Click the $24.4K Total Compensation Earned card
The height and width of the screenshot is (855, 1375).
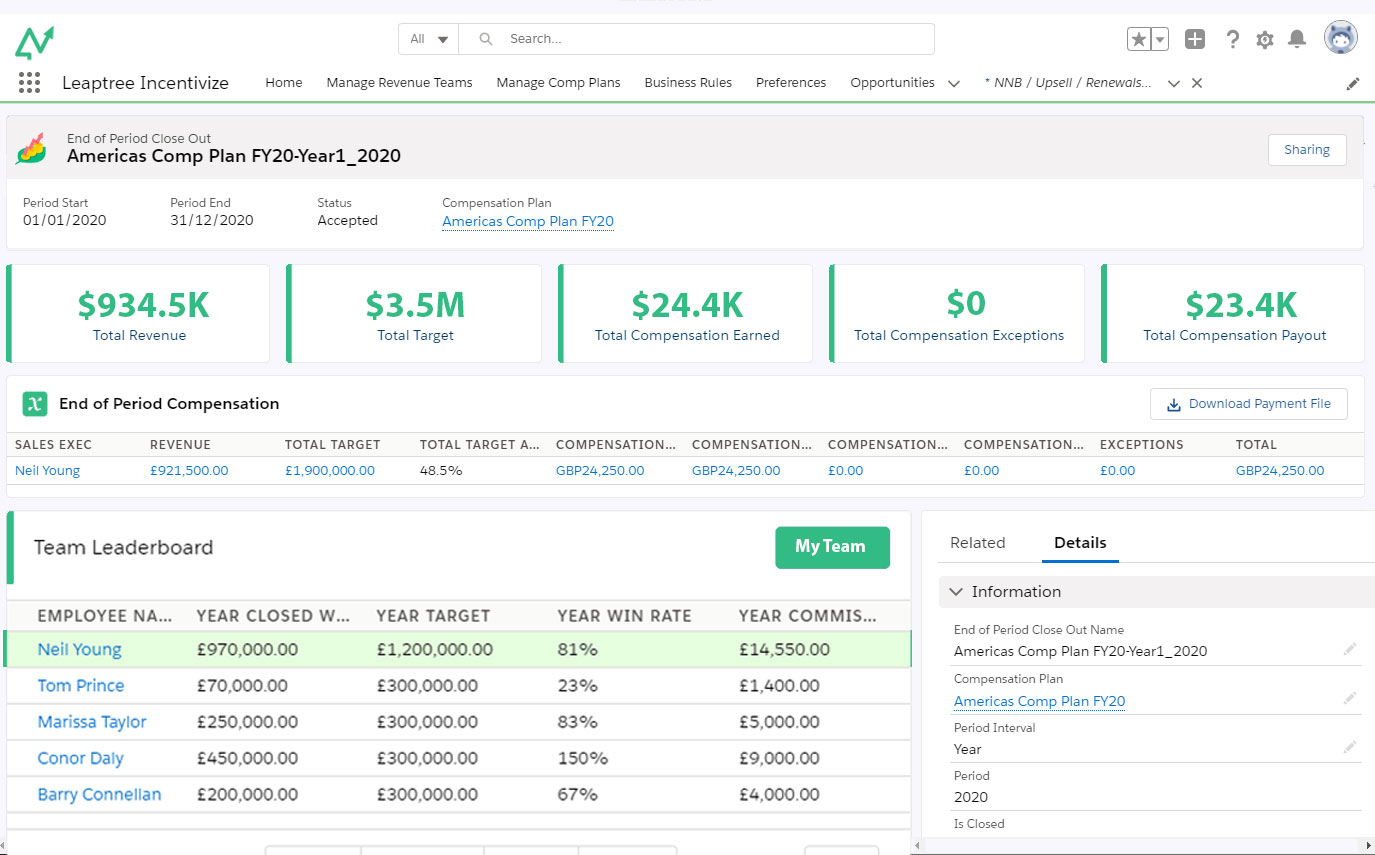(x=686, y=313)
